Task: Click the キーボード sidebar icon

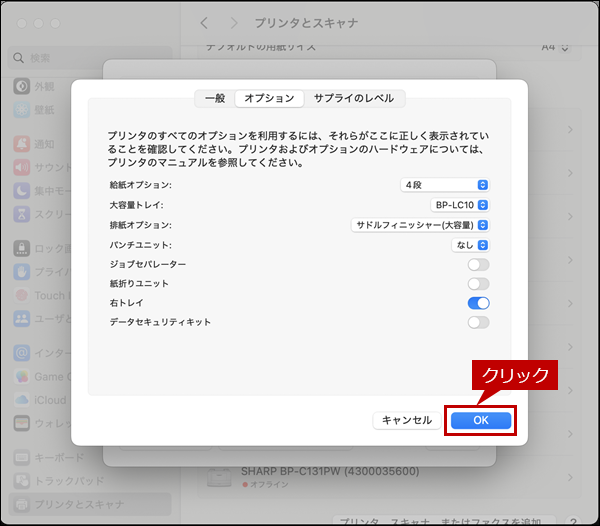Action: click(x=21, y=457)
